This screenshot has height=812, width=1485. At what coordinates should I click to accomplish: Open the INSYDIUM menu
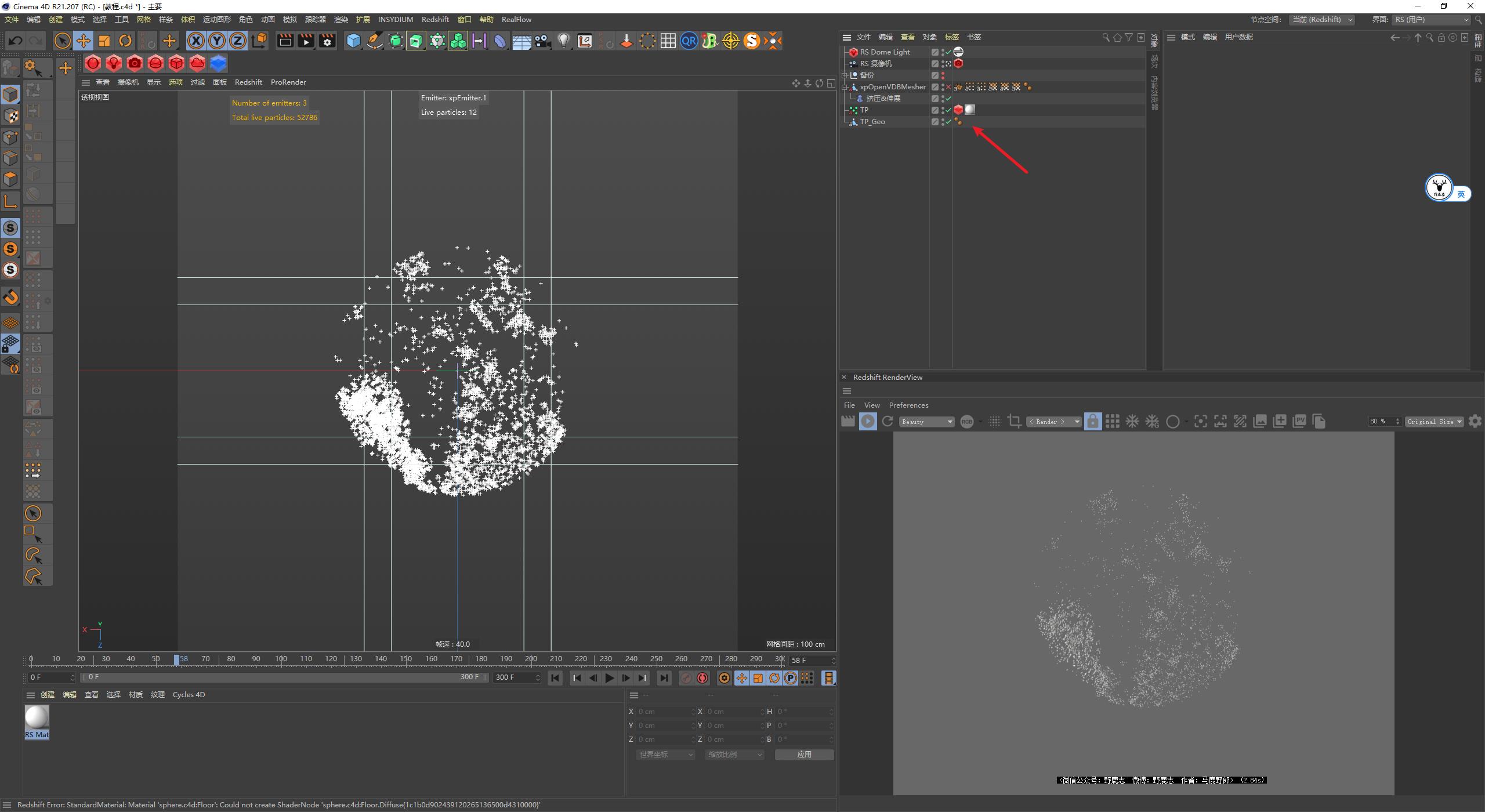pyautogui.click(x=395, y=19)
